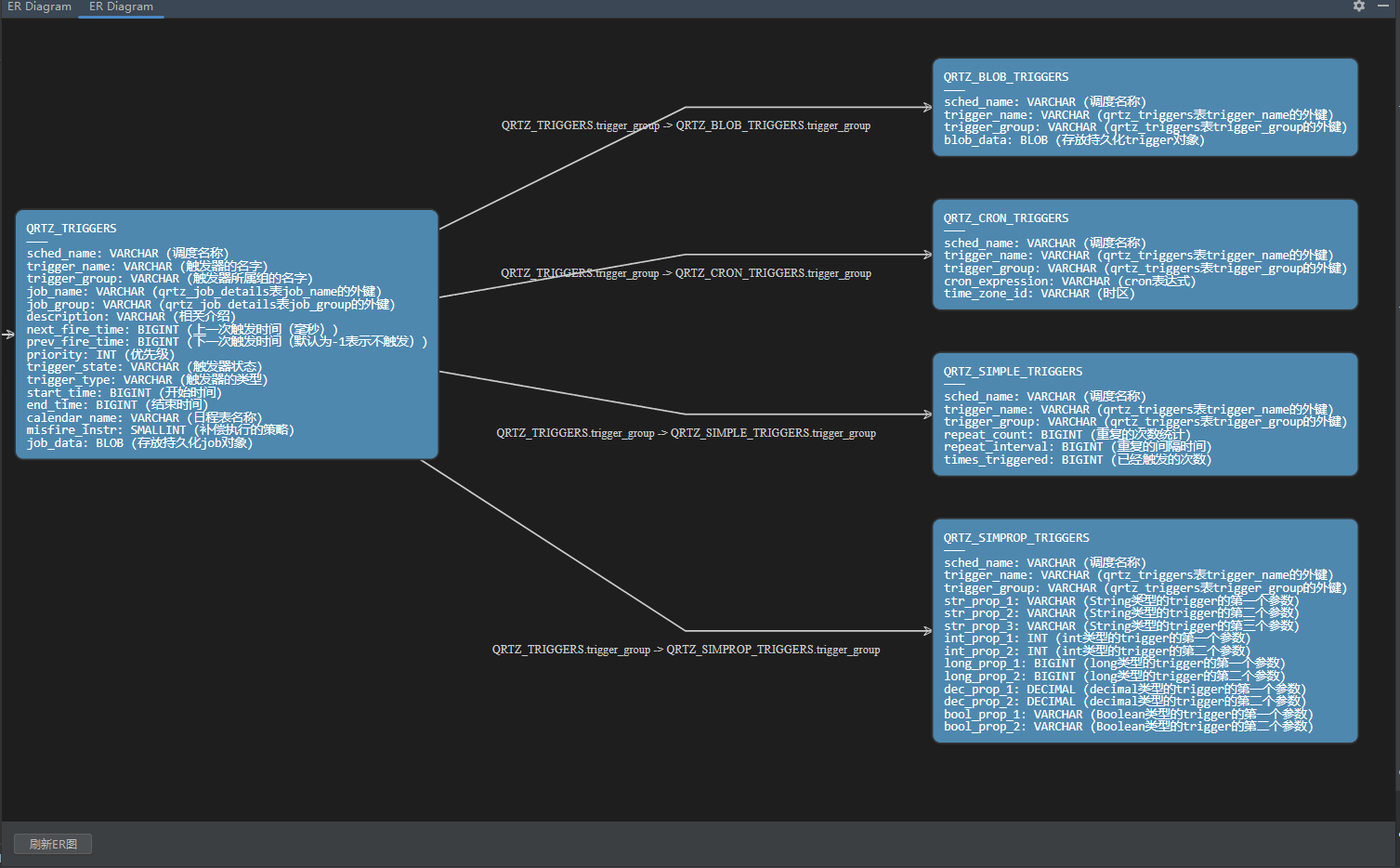Click the QRTZ_BLOB_TRIGGERS.trigger_group relationship label
The height and width of the screenshot is (868, 1400).
686,125
